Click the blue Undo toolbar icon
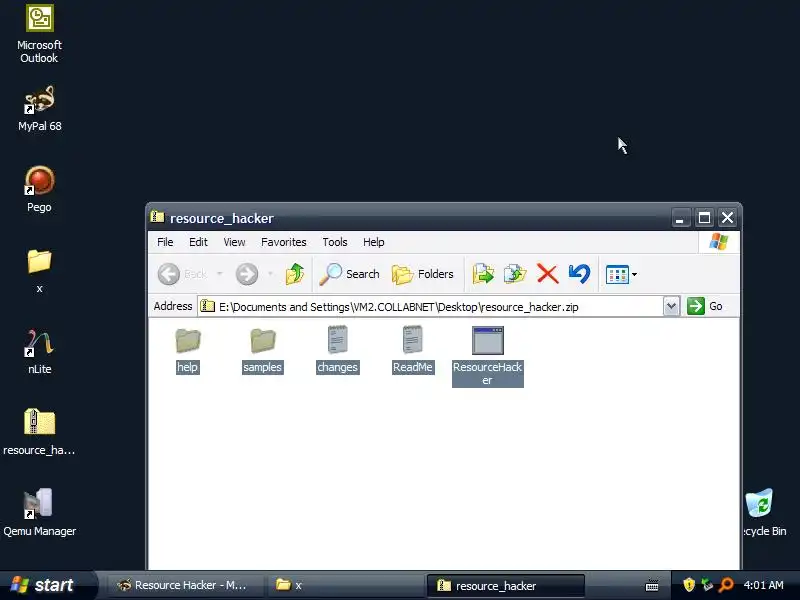Viewport: 800px width, 600px height. 579,274
